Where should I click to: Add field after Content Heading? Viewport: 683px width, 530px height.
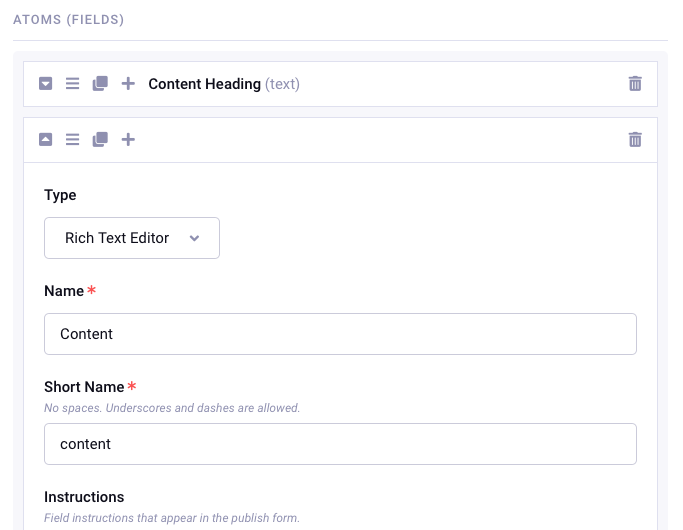tap(128, 84)
